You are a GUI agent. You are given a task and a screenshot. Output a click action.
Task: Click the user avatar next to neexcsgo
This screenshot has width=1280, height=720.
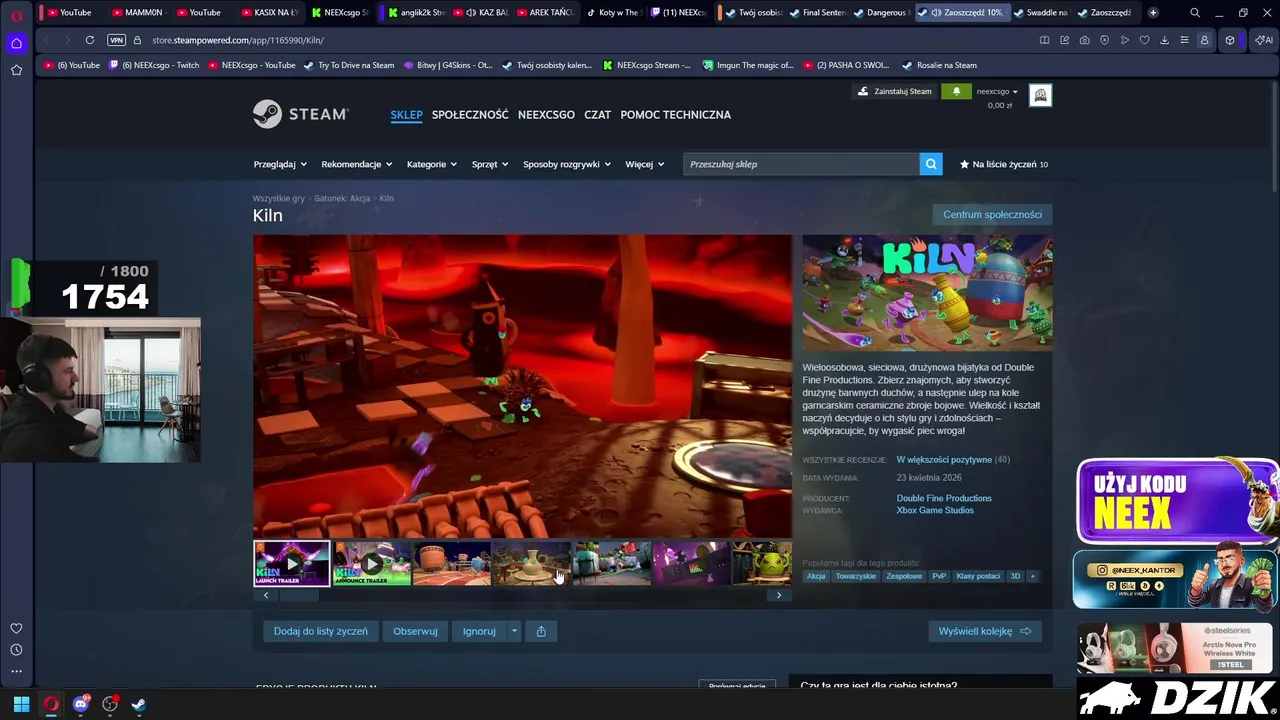(x=1040, y=95)
